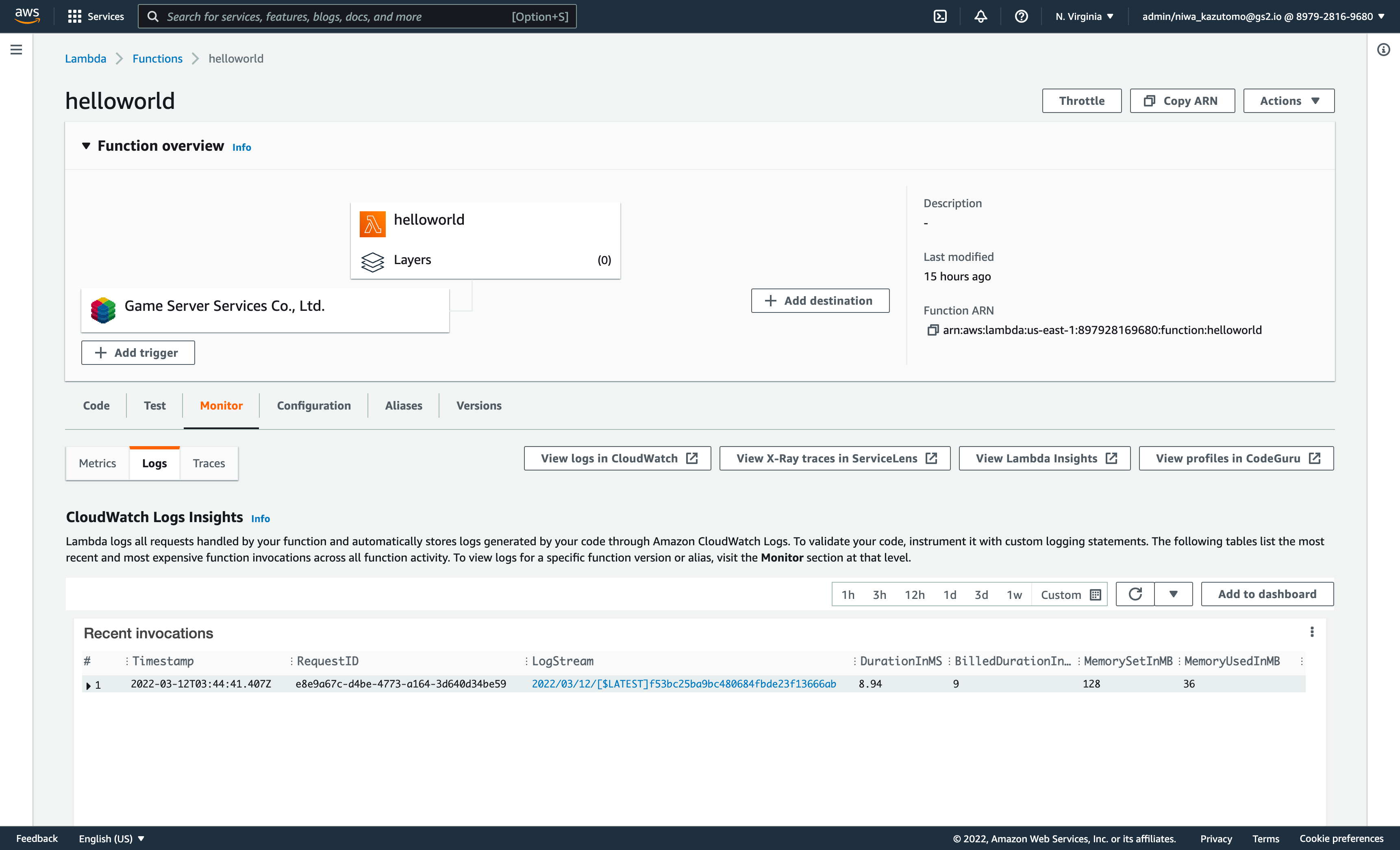Open the Configuration tab
The width and height of the screenshot is (1400, 850).
(x=314, y=405)
